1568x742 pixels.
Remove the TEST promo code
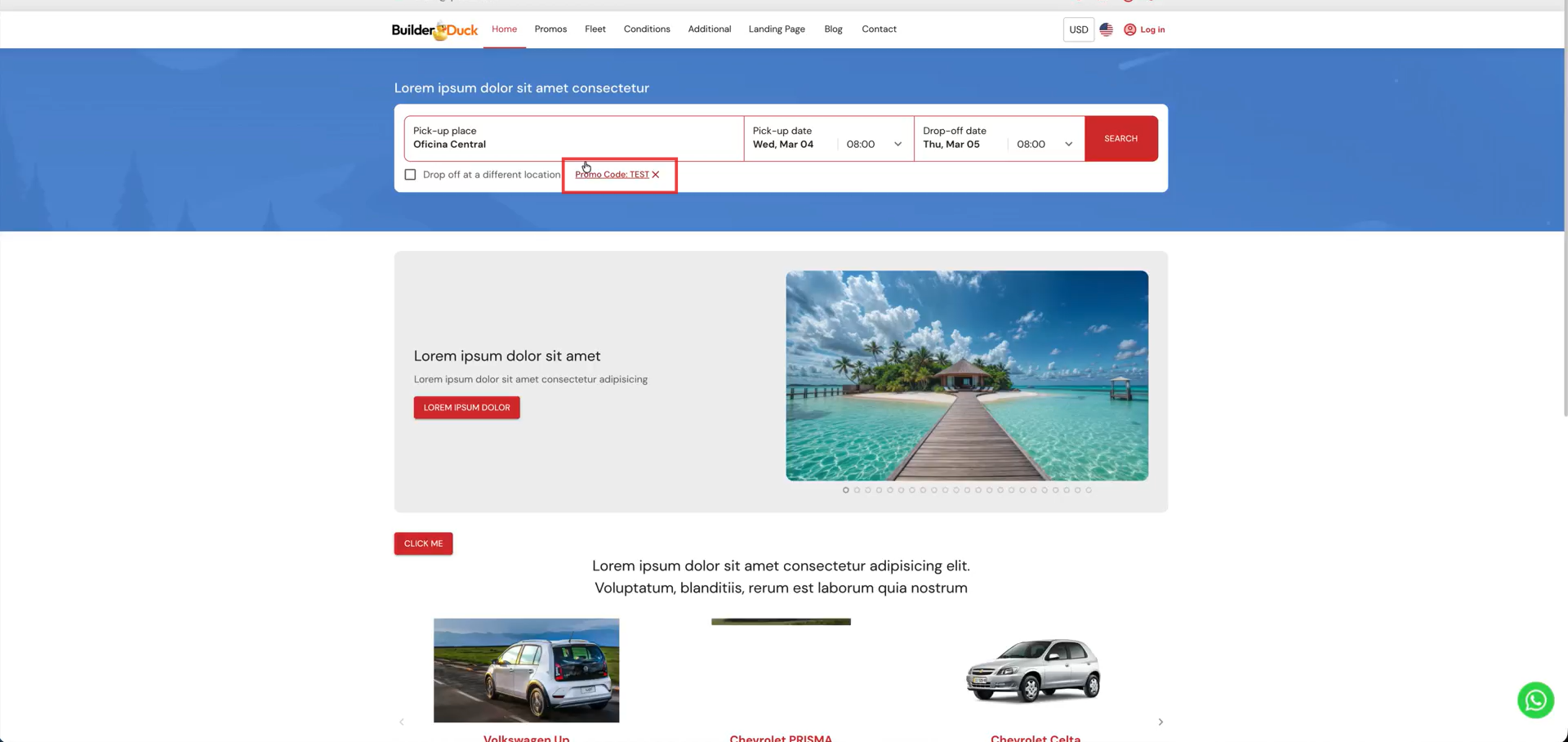click(656, 175)
